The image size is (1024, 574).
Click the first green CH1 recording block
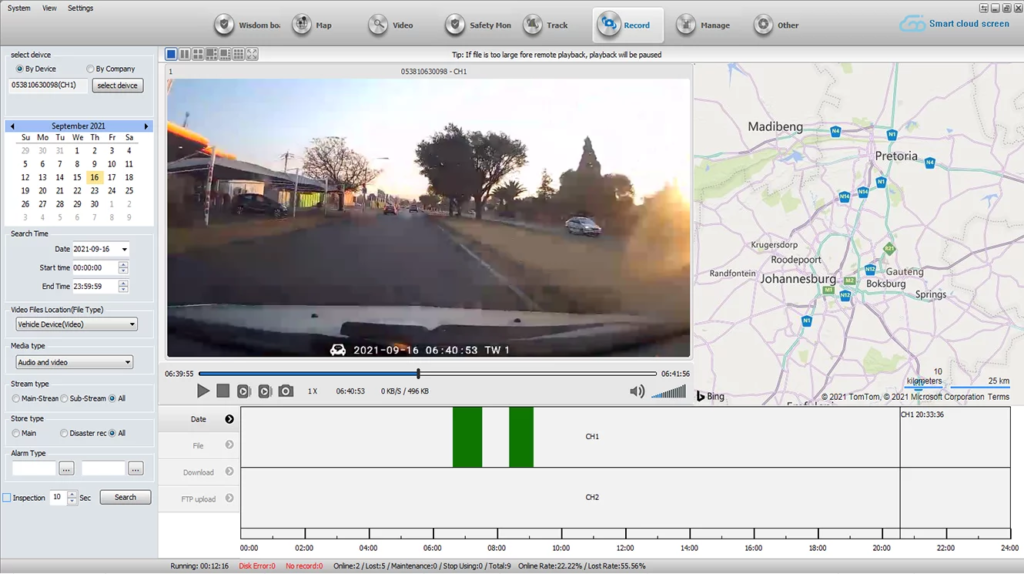[467, 437]
